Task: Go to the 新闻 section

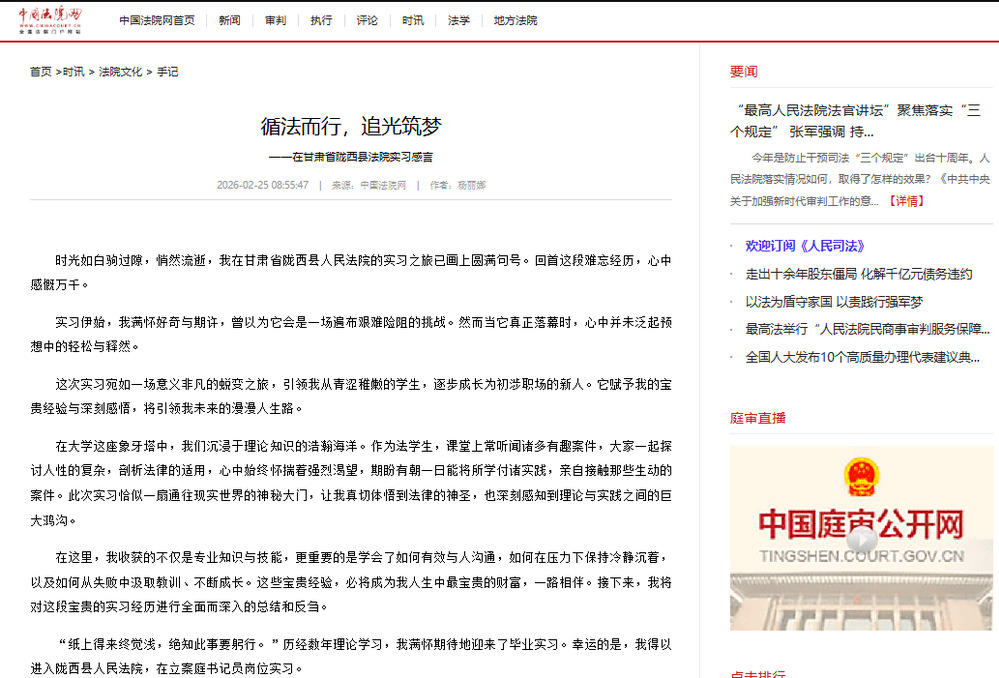Action: (229, 20)
